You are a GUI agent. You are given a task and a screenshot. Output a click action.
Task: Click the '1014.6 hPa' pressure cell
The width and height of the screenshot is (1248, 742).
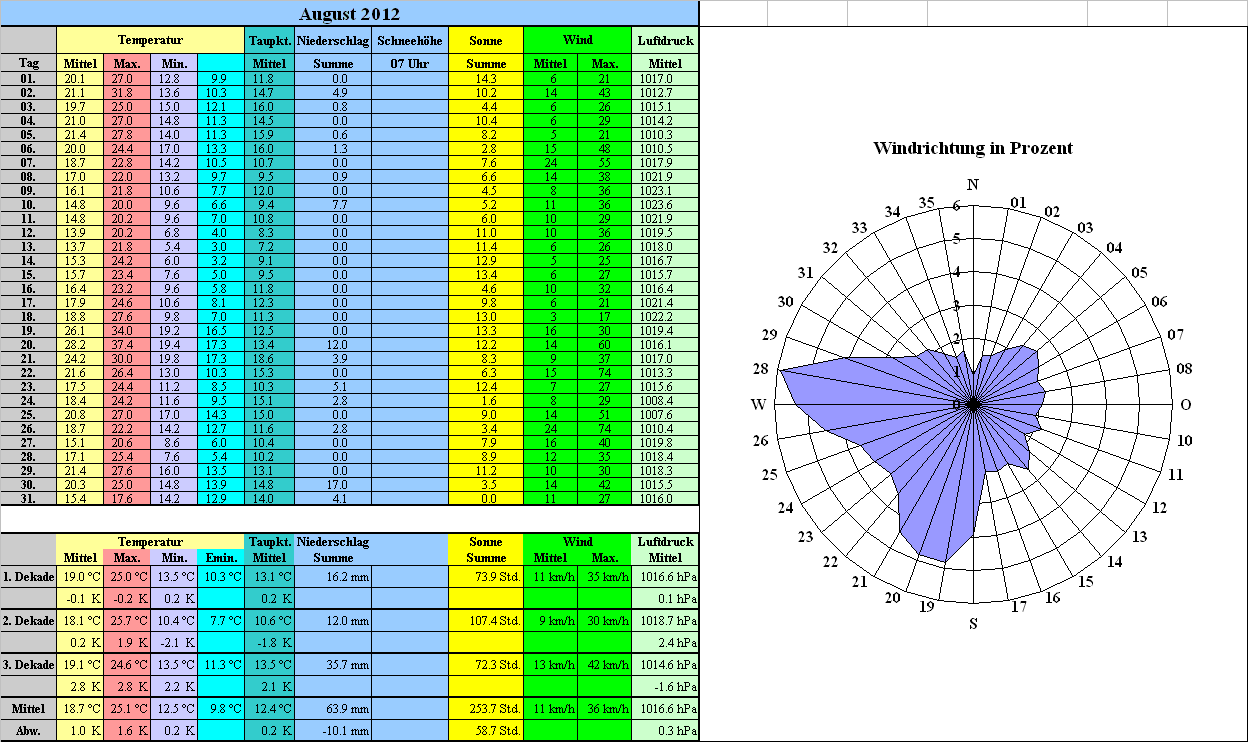665,664
